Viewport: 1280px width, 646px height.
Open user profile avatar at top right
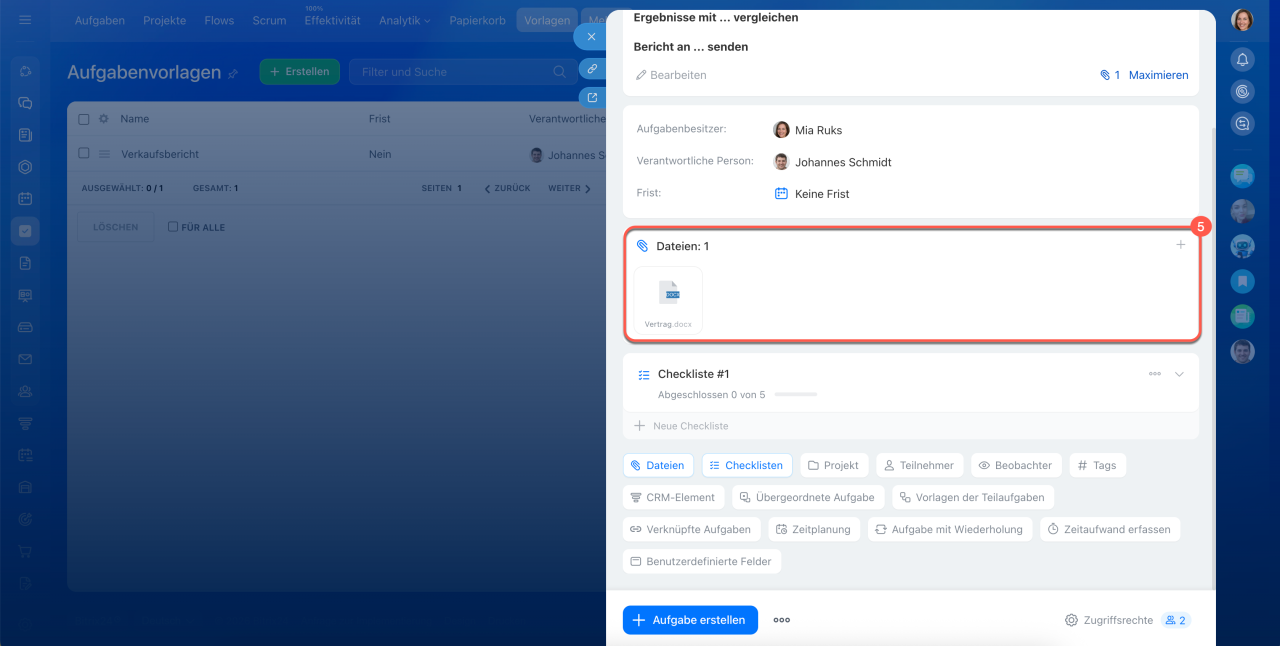(1242, 20)
